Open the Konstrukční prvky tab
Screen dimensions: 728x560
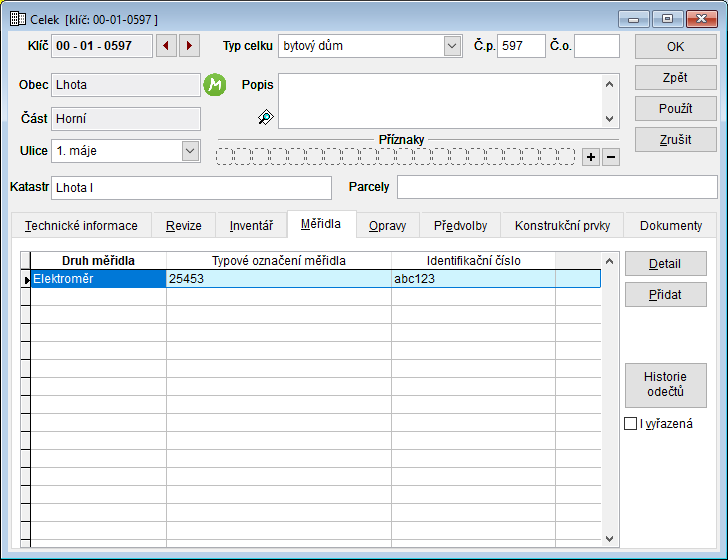coord(563,226)
